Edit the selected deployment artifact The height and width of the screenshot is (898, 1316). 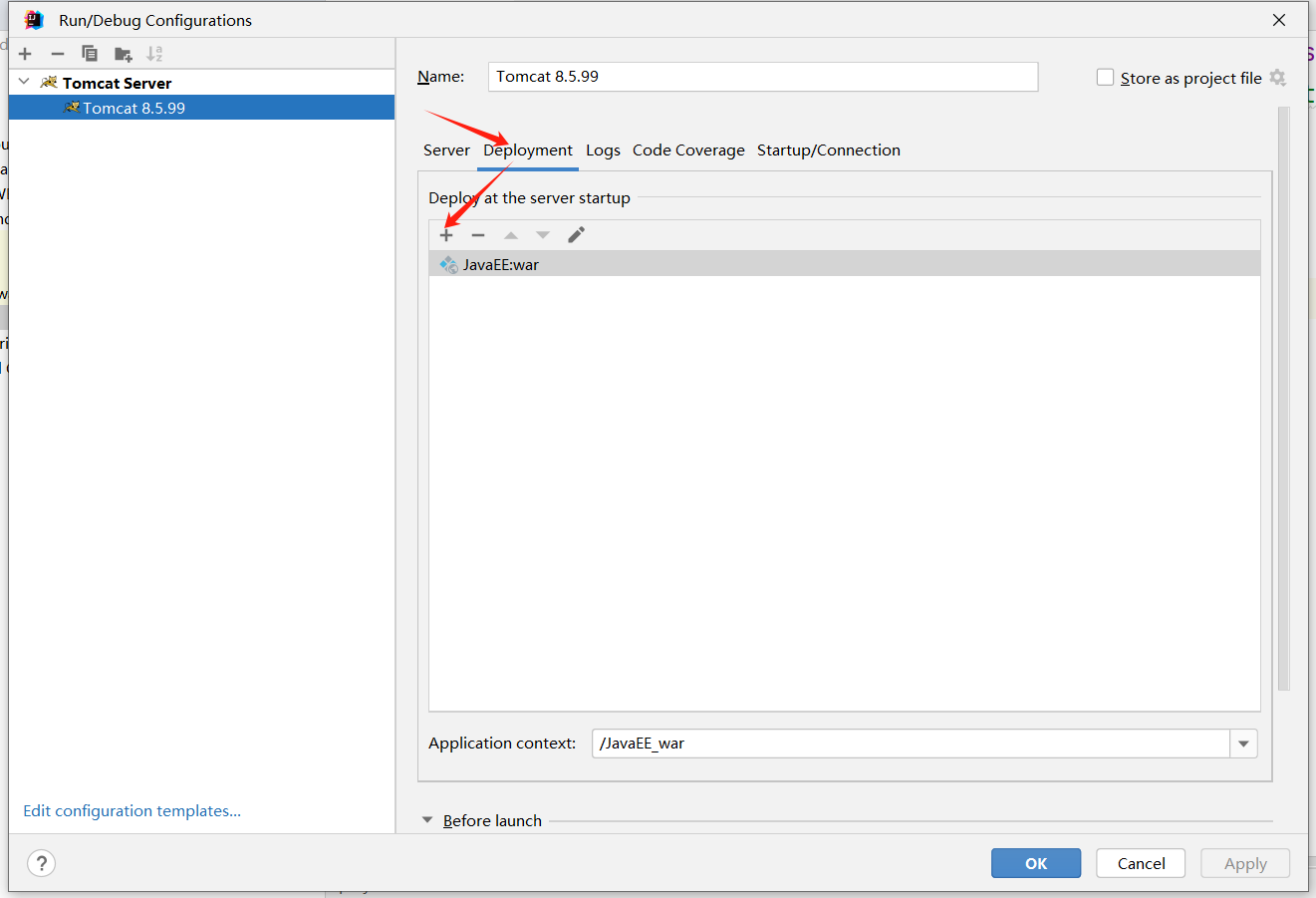coord(576,235)
